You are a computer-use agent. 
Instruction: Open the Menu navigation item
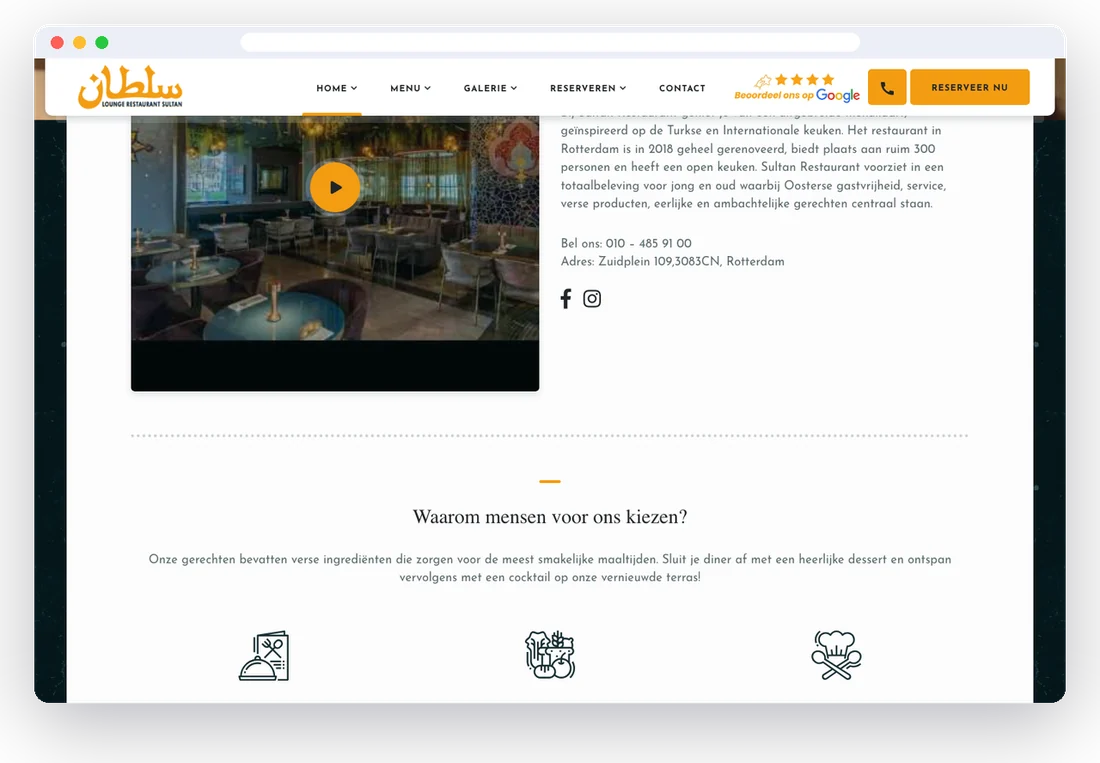[x=405, y=88]
